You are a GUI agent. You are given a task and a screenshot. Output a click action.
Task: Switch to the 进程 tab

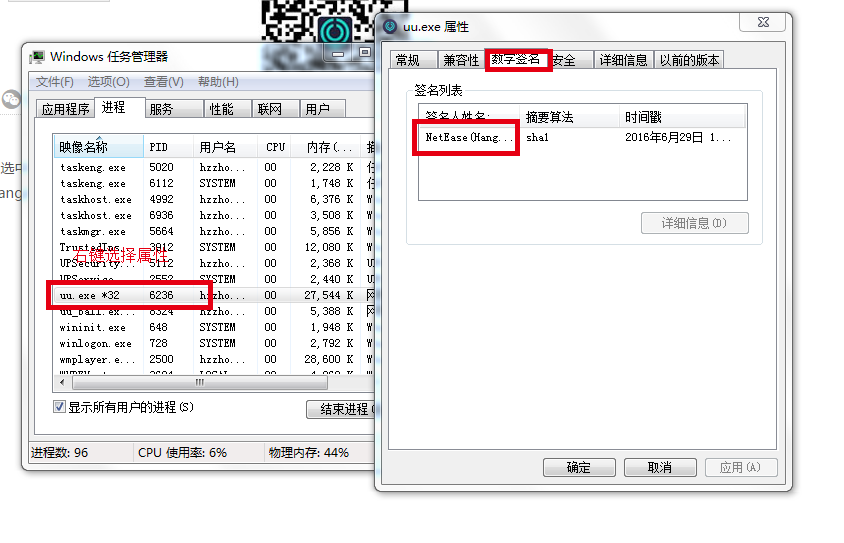pyautogui.click(x=119, y=107)
